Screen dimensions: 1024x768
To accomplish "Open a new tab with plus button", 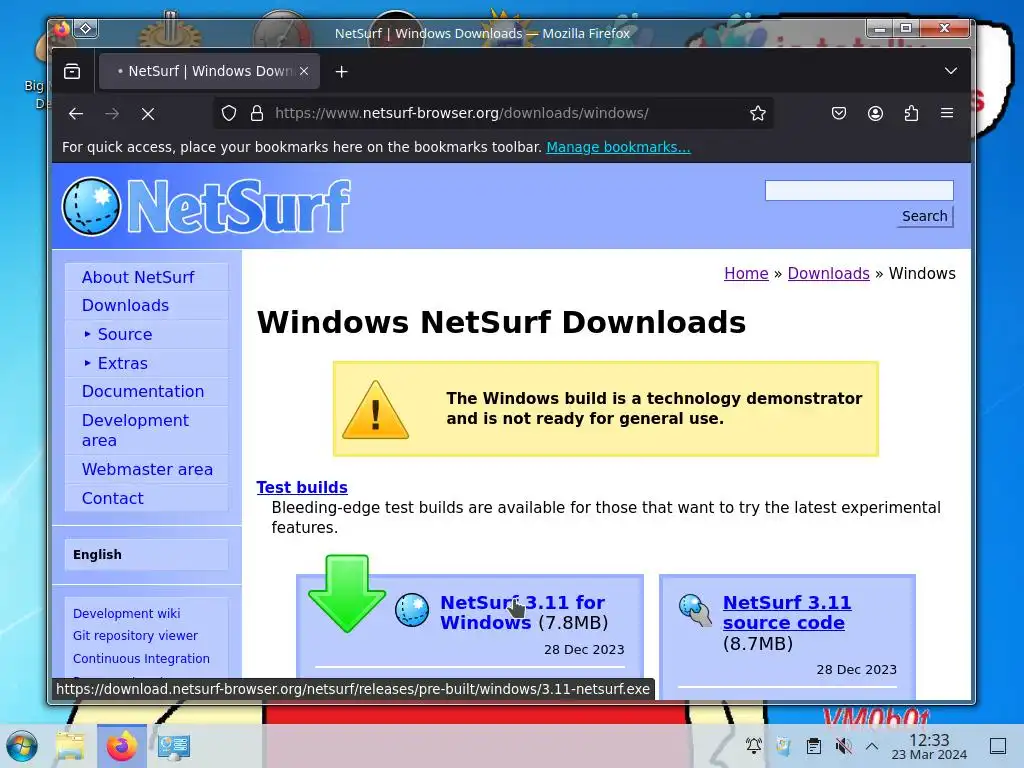I will point(342,71).
